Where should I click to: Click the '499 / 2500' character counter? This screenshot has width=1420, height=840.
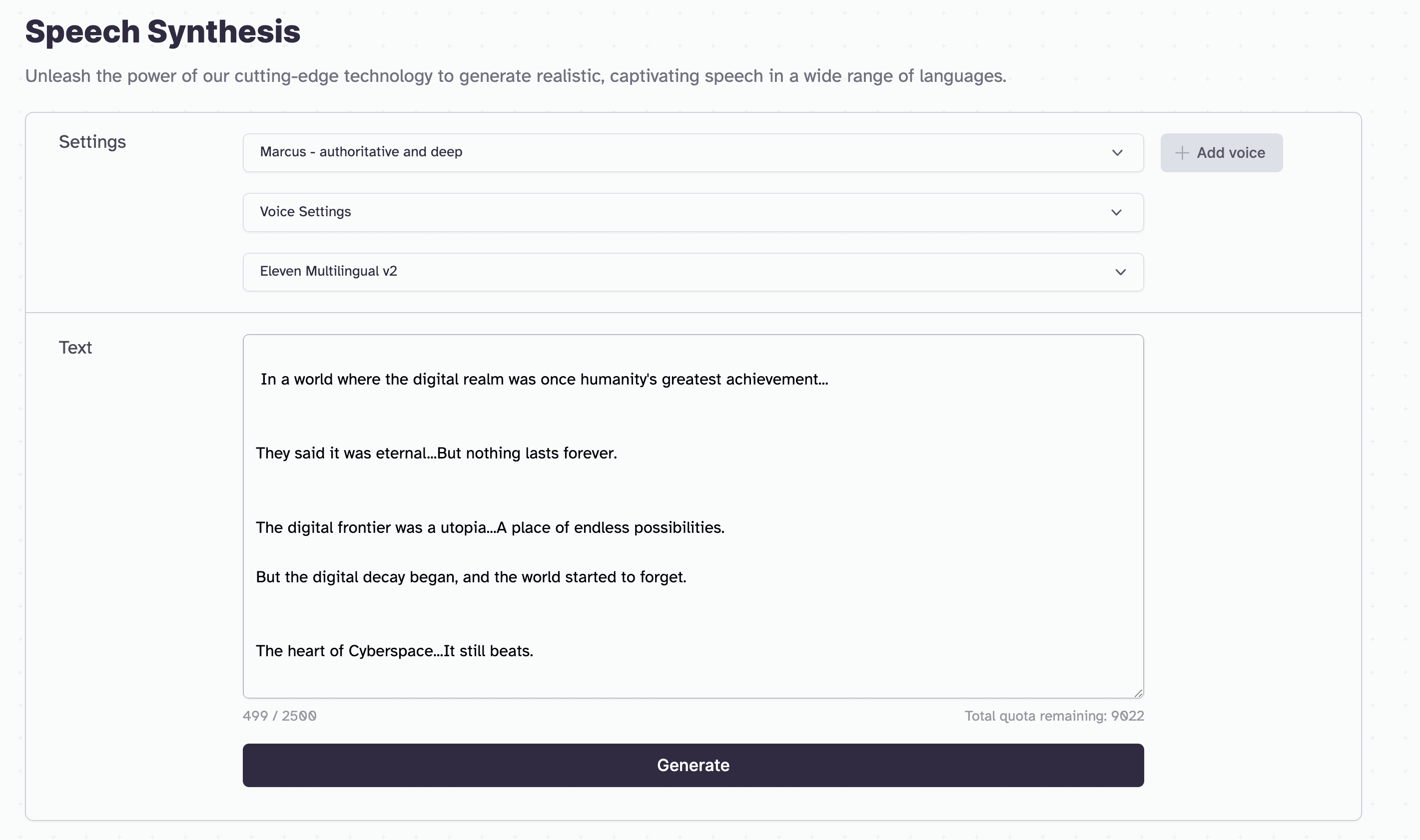[280, 716]
